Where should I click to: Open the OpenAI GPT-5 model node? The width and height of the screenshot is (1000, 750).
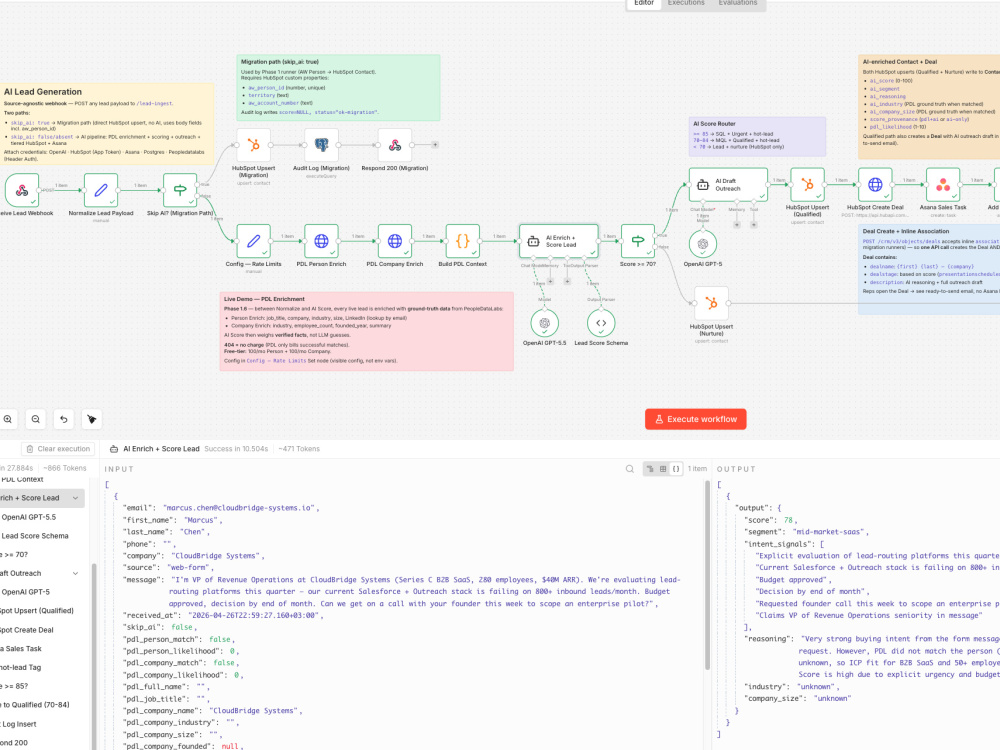(x=703, y=244)
